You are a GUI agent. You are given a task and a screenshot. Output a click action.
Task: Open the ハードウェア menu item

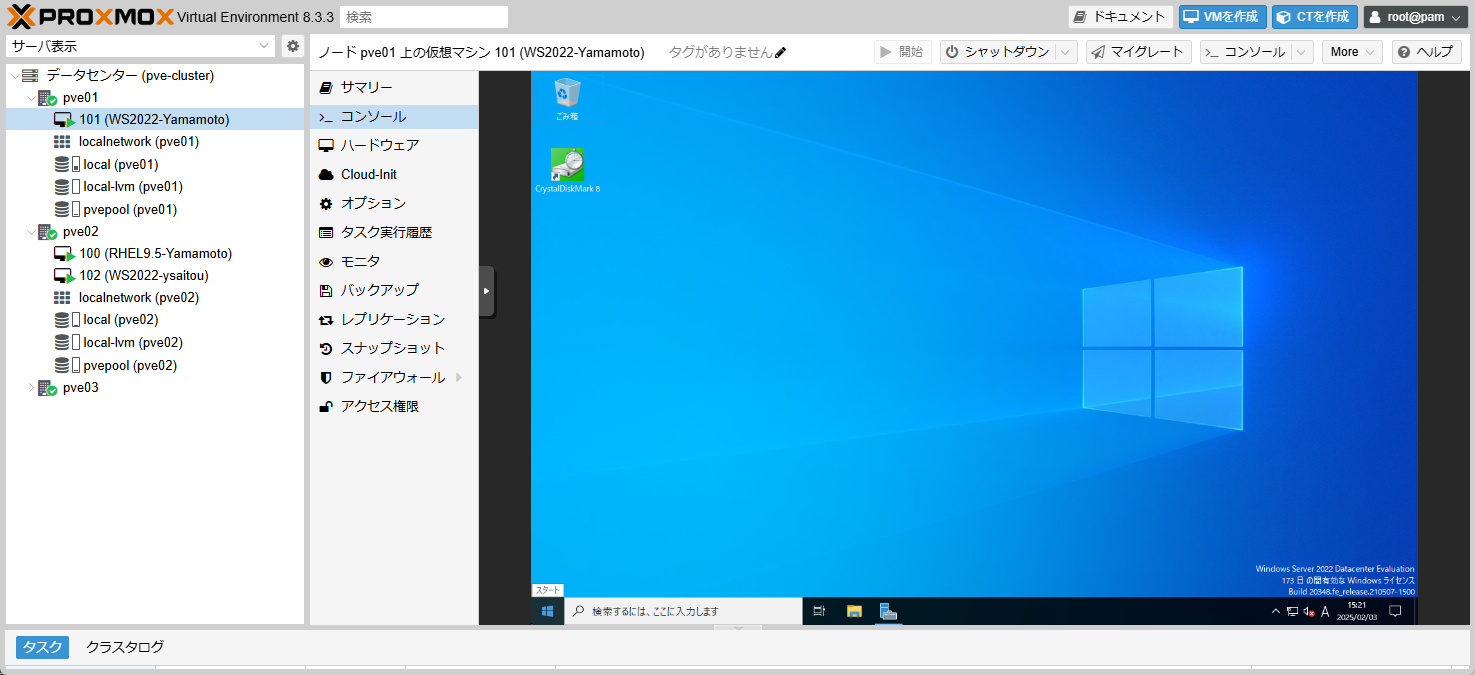coord(379,145)
